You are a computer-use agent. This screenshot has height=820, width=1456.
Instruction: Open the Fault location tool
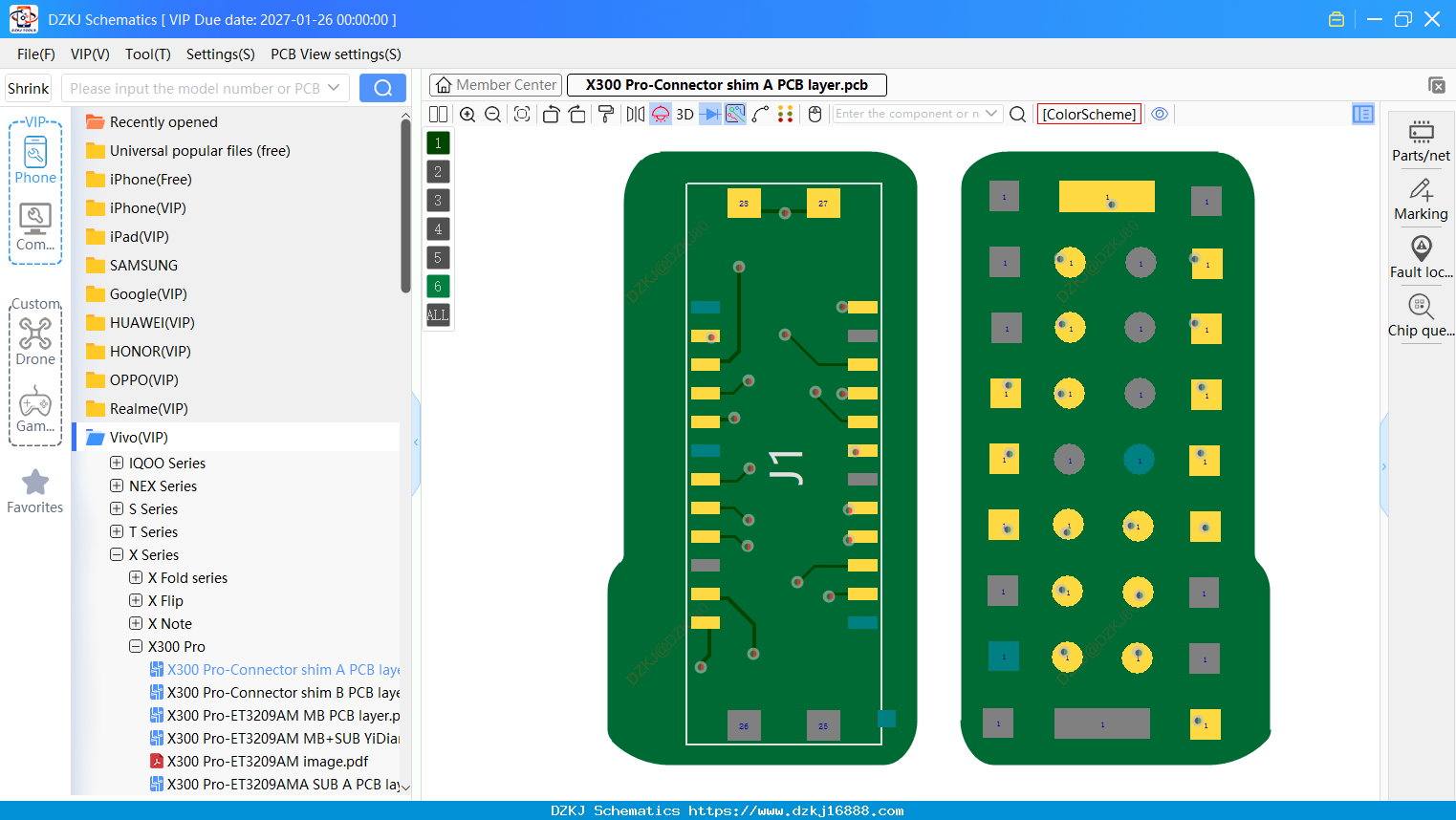[1421, 258]
